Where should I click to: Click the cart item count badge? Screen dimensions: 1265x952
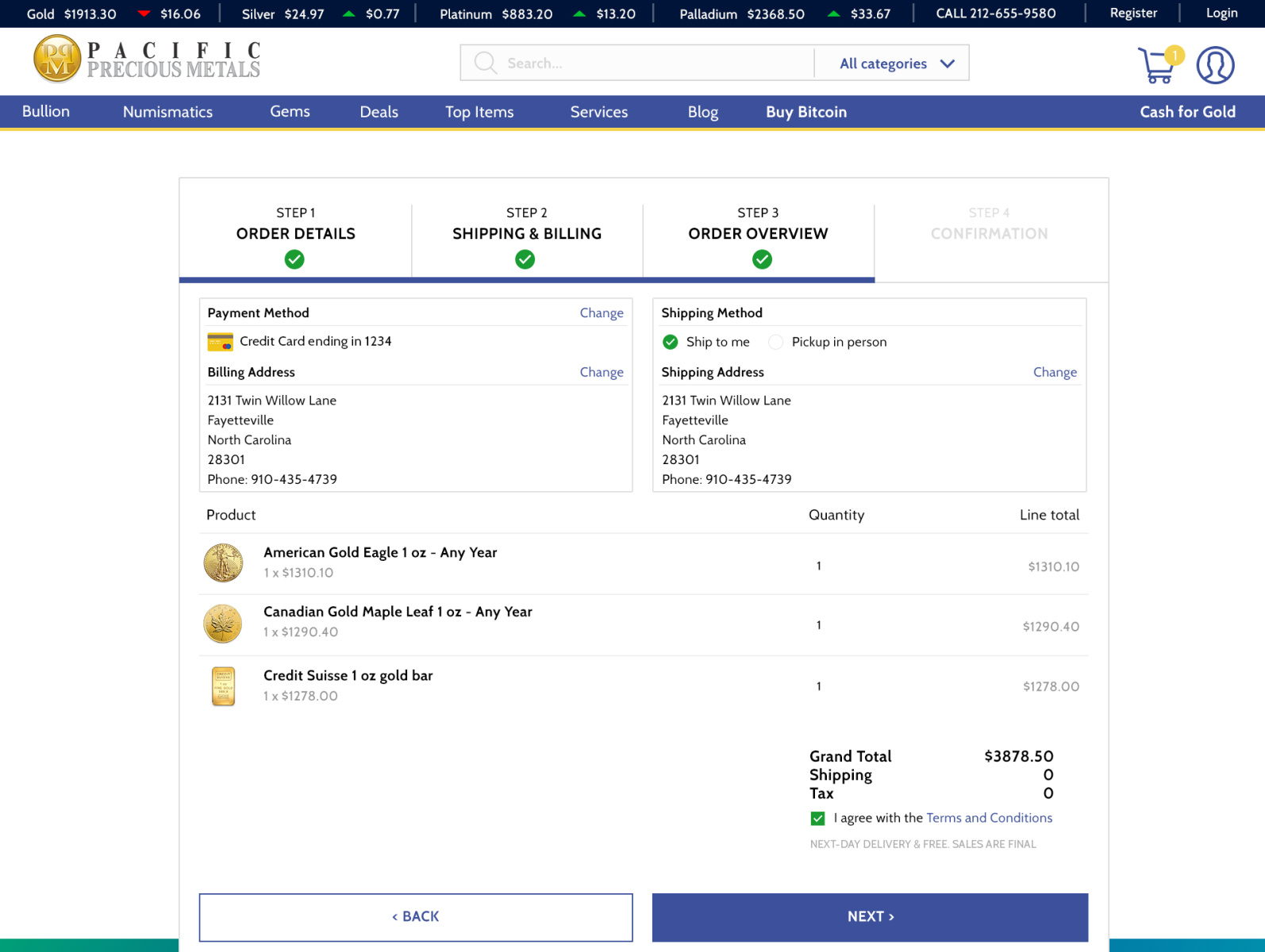tap(1175, 55)
